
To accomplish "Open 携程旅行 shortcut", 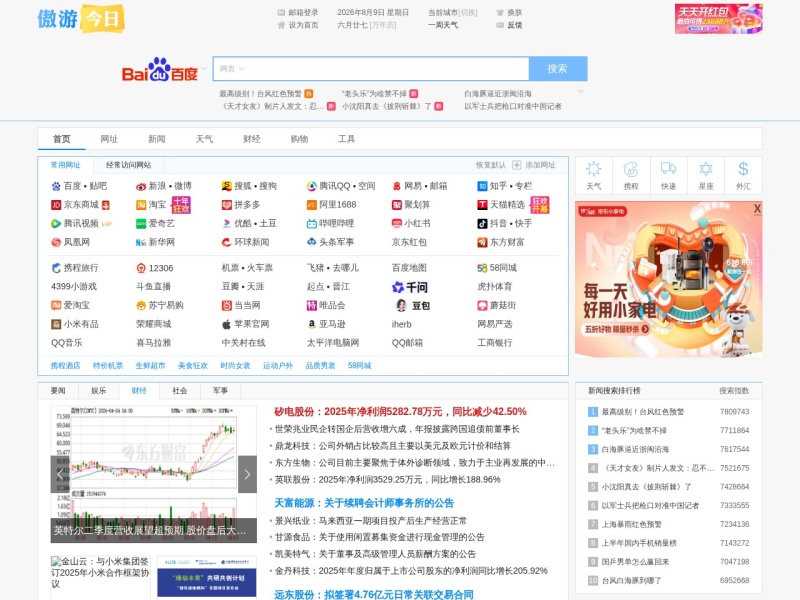I will click(x=75, y=268).
